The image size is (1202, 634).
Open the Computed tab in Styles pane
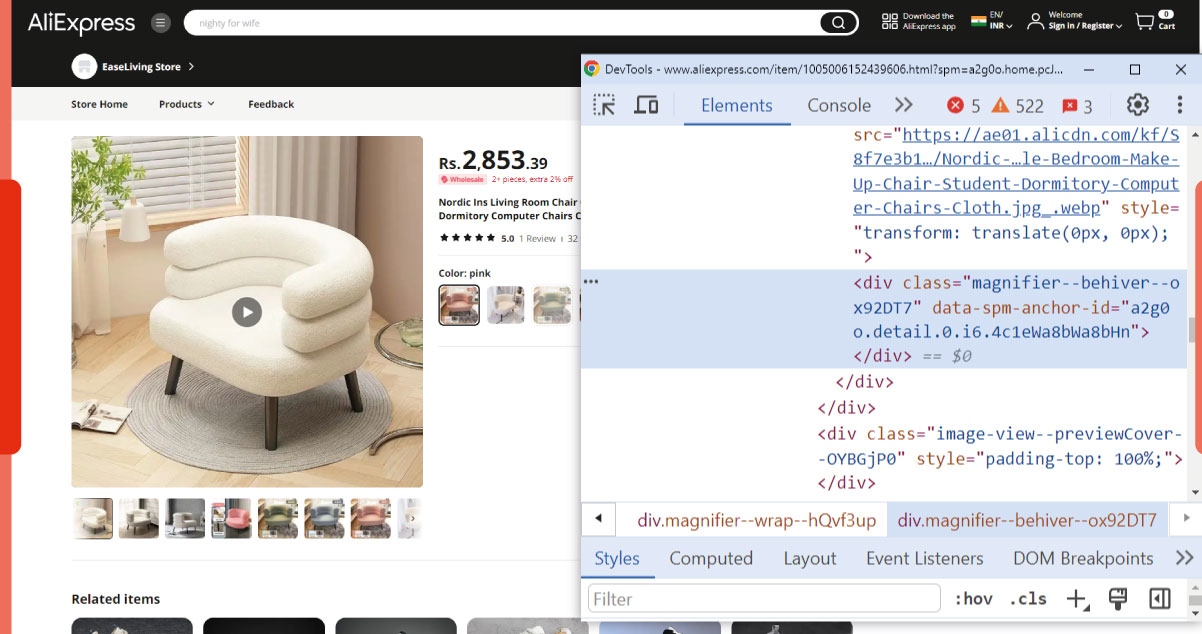[x=711, y=558]
